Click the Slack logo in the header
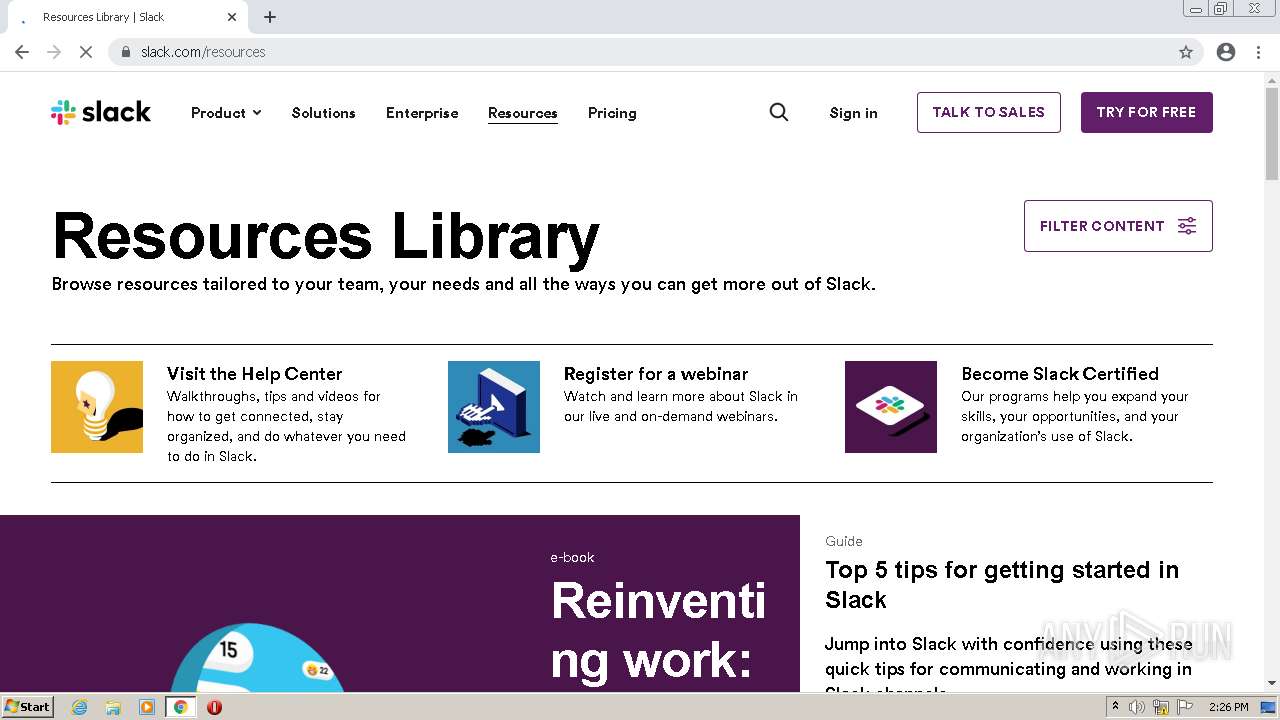The height and width of the screenshot is (720, 1280). pos(101,112)
